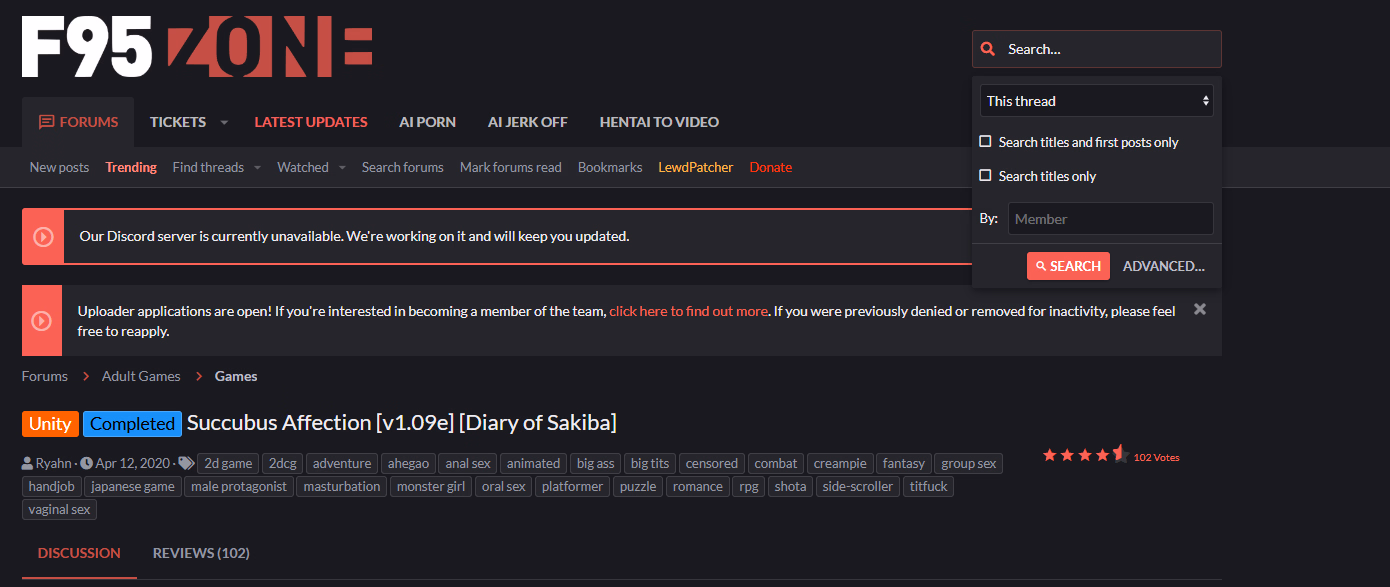The height and width of the screenshot is (587, 1390).
Task: Select the platformer tag
Action: [573, 486]
